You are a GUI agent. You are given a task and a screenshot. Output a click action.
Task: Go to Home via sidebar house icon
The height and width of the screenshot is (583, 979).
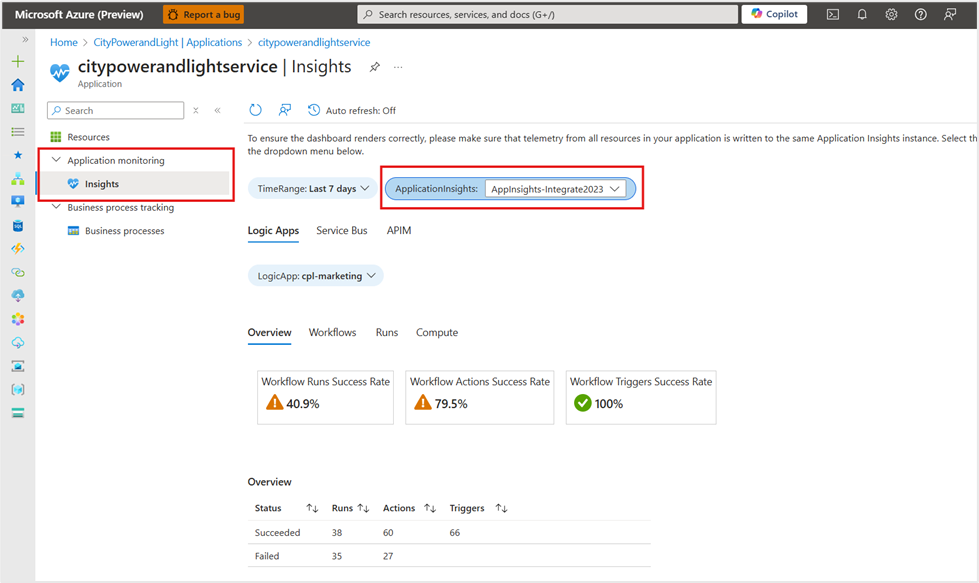click(18, 85)
